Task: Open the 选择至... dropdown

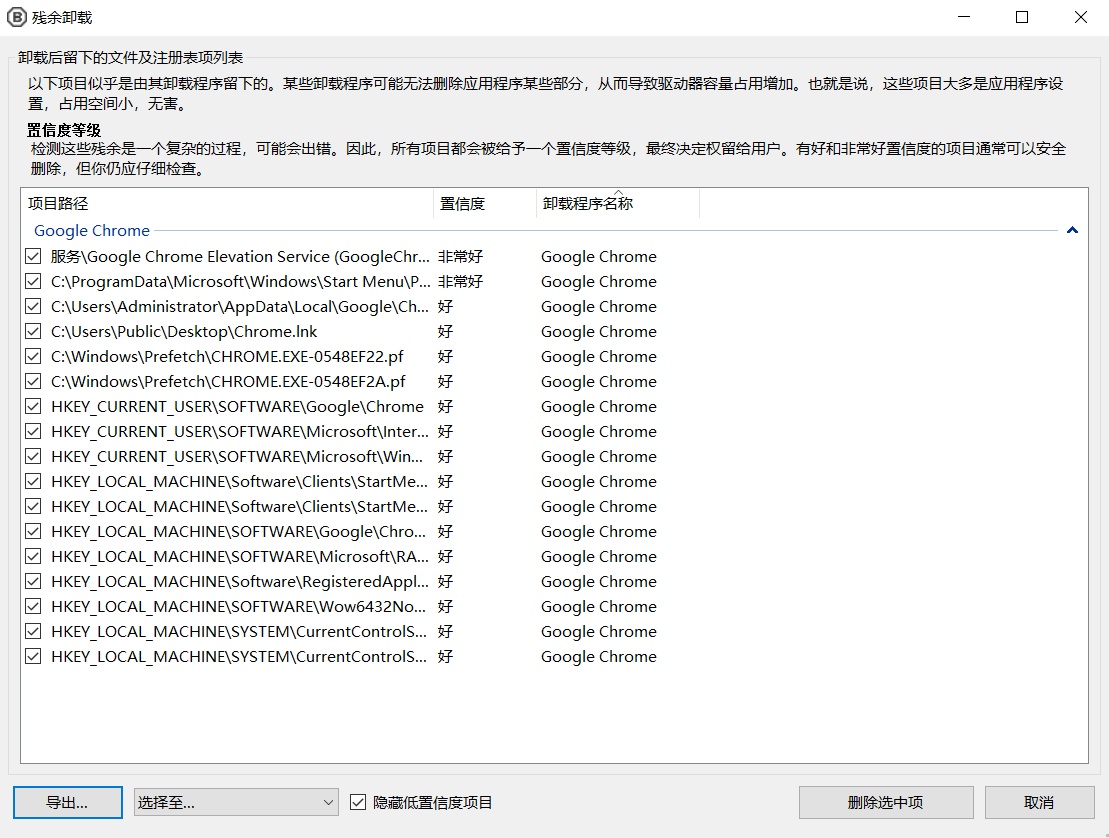Action: pyautogui.click(x=237, y=802)
